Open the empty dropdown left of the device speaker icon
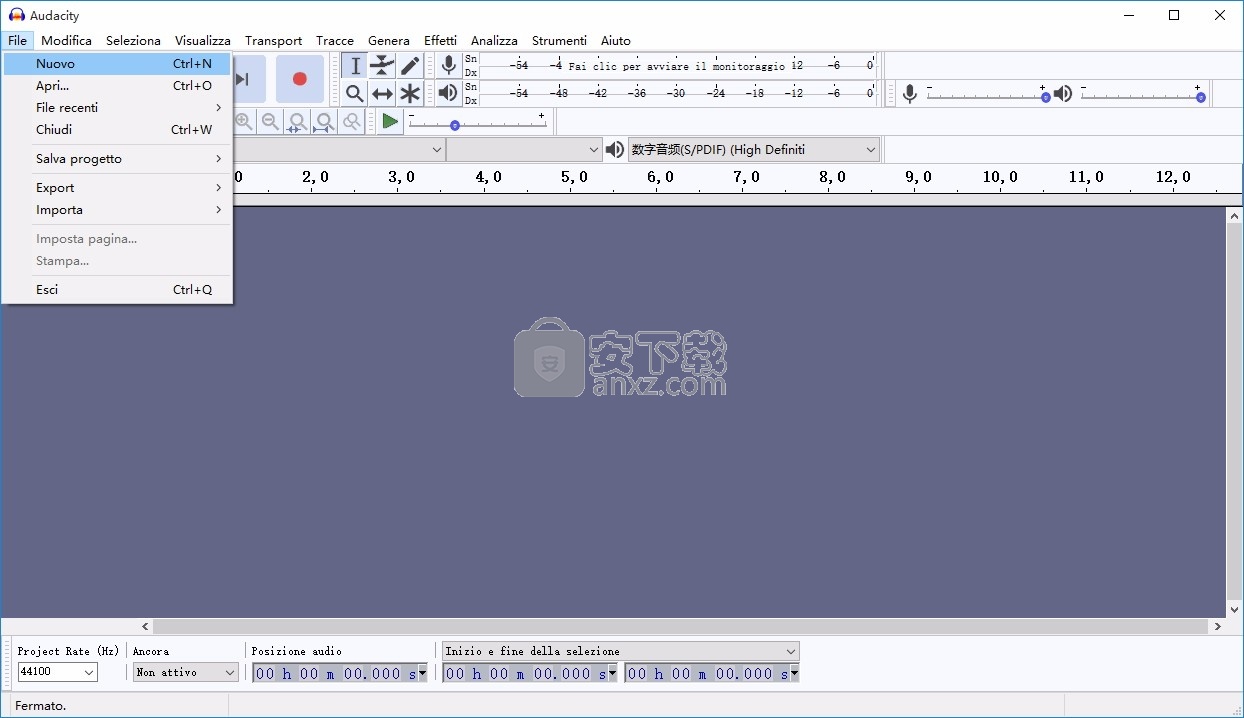The height and width of the screenshot is (718, 1244). pyautogui.click(x=524, y=150)
